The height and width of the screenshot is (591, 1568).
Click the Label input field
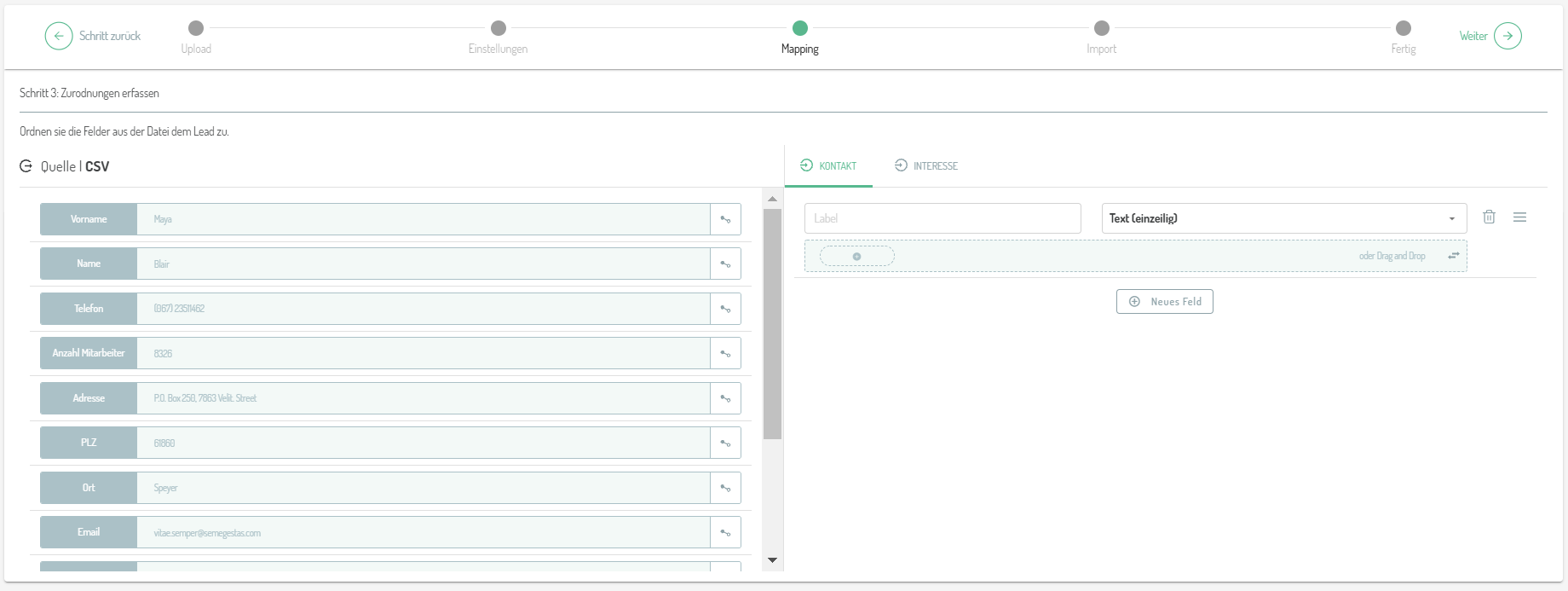pyautogui.click(x=942, y=218)
